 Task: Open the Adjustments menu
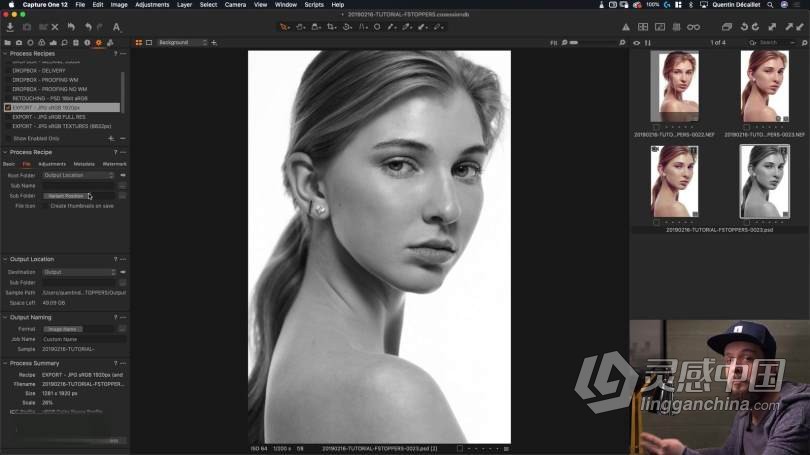(x=152, y=5)
